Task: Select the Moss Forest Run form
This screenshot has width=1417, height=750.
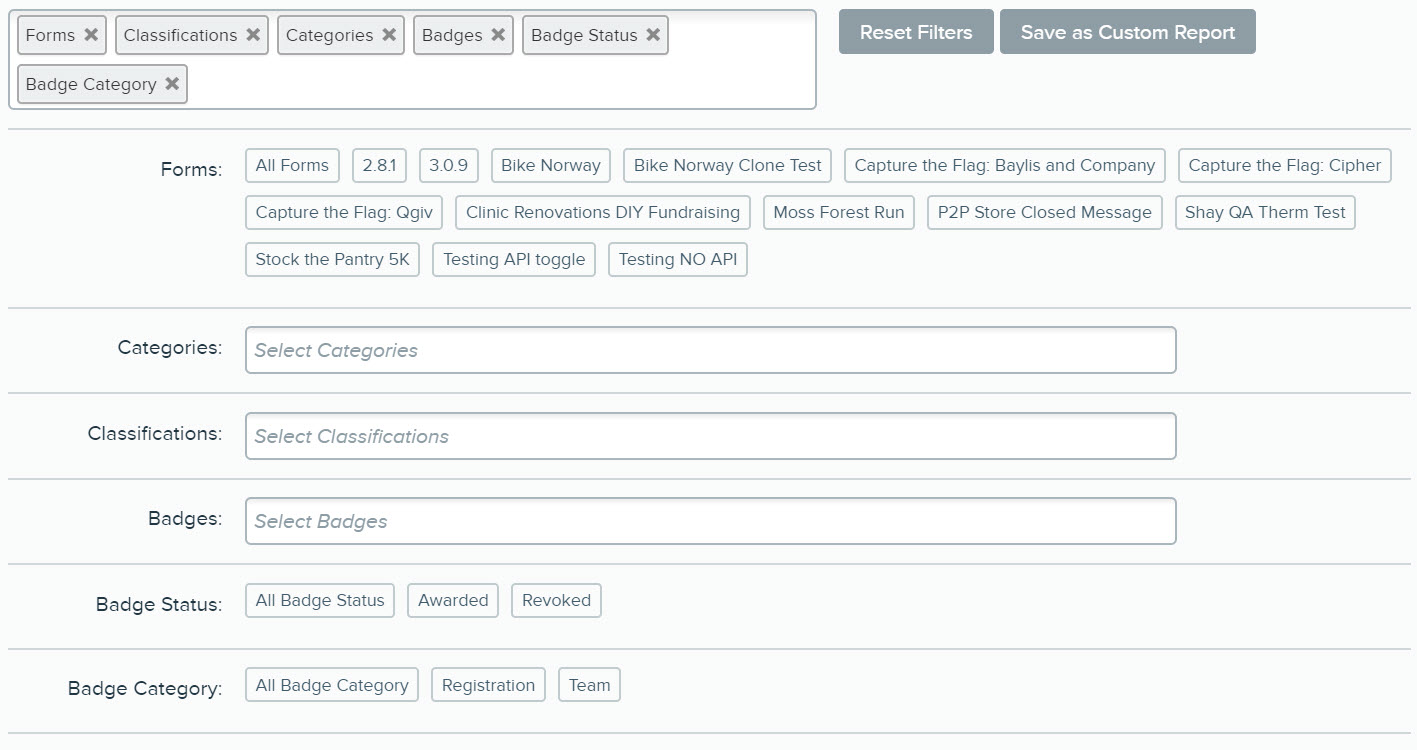Action: pos(839,212)
